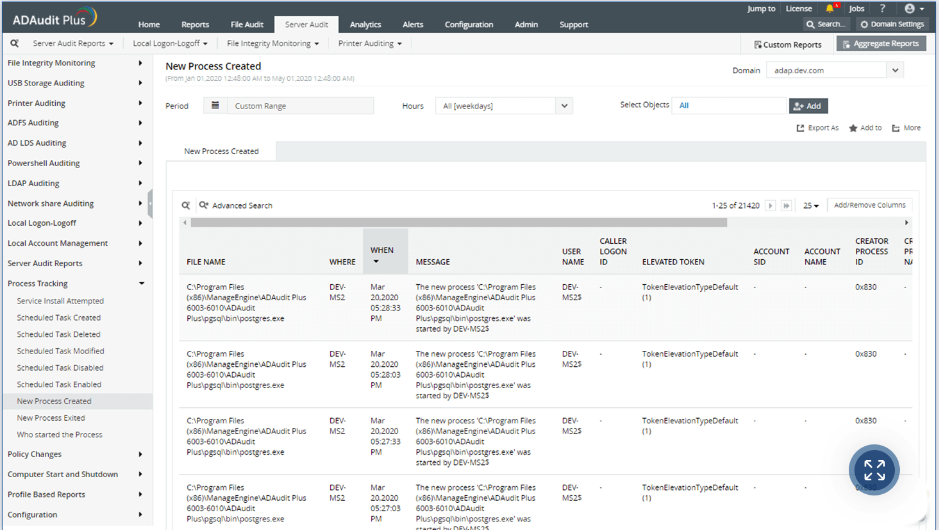Select New Process Exited report
939x530 pixels.
(x=51, y=418)
